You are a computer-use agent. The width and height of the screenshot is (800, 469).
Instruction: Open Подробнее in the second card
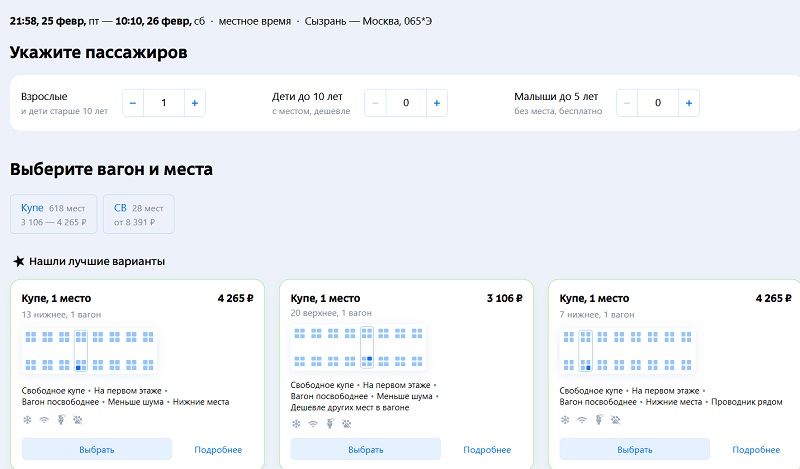tap(487, 450)
